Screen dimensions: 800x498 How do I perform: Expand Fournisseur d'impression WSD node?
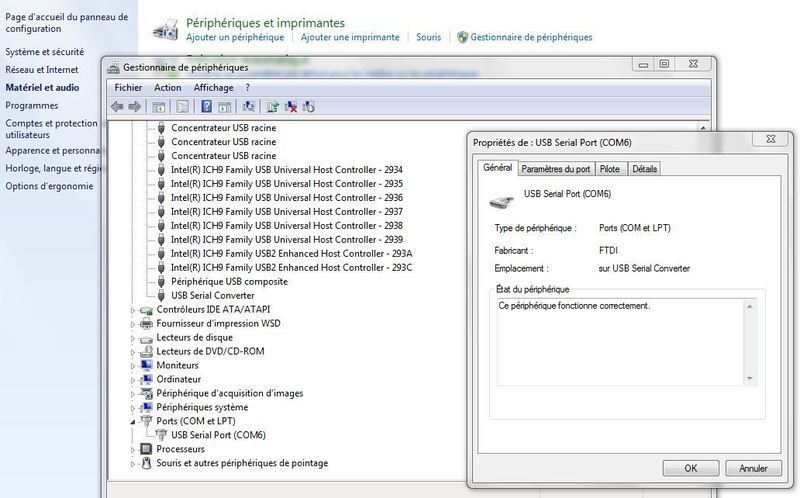[133, 324]
